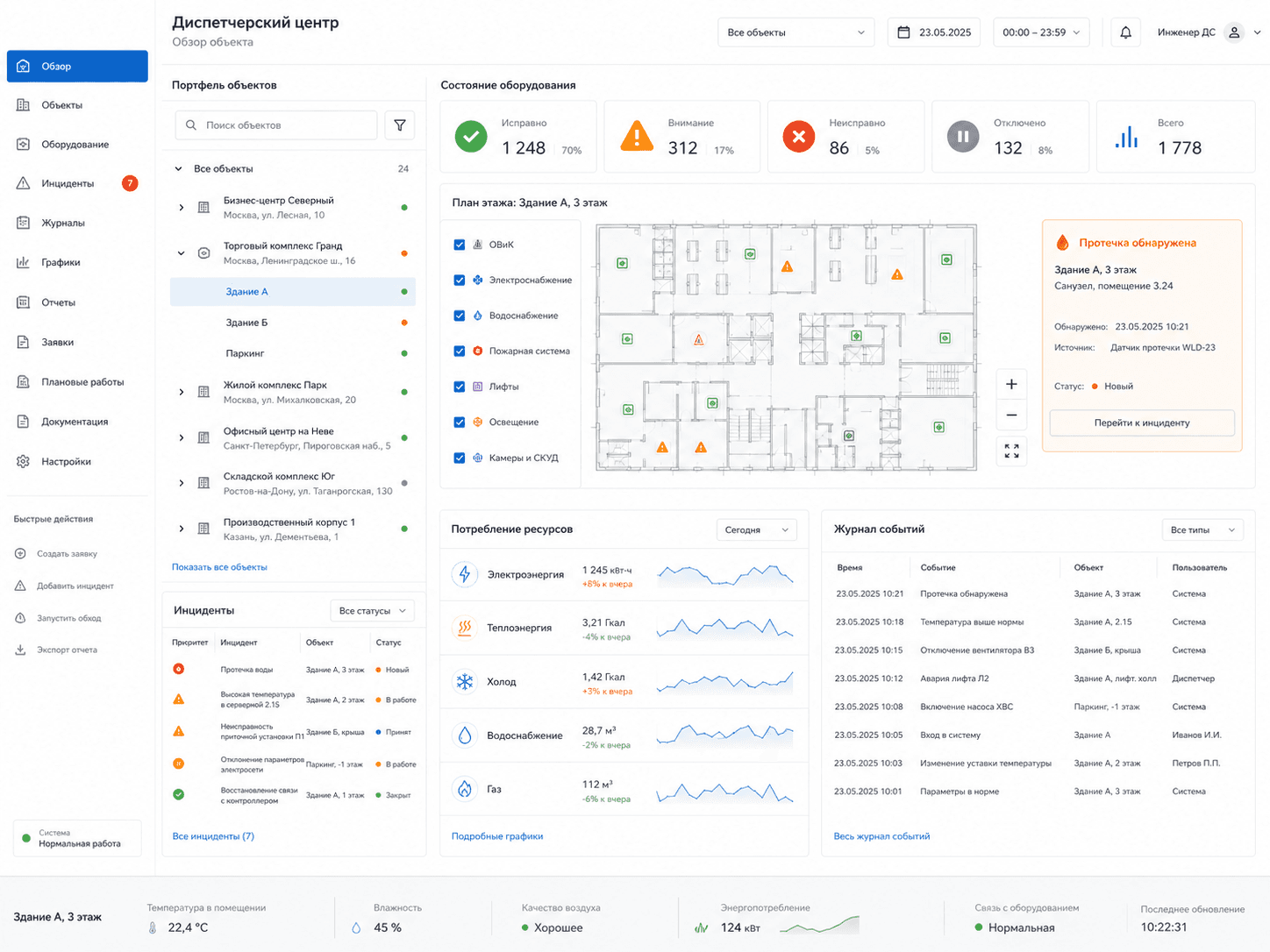Open the Все статусы incidents dropdown

click(x=372, y=611)
